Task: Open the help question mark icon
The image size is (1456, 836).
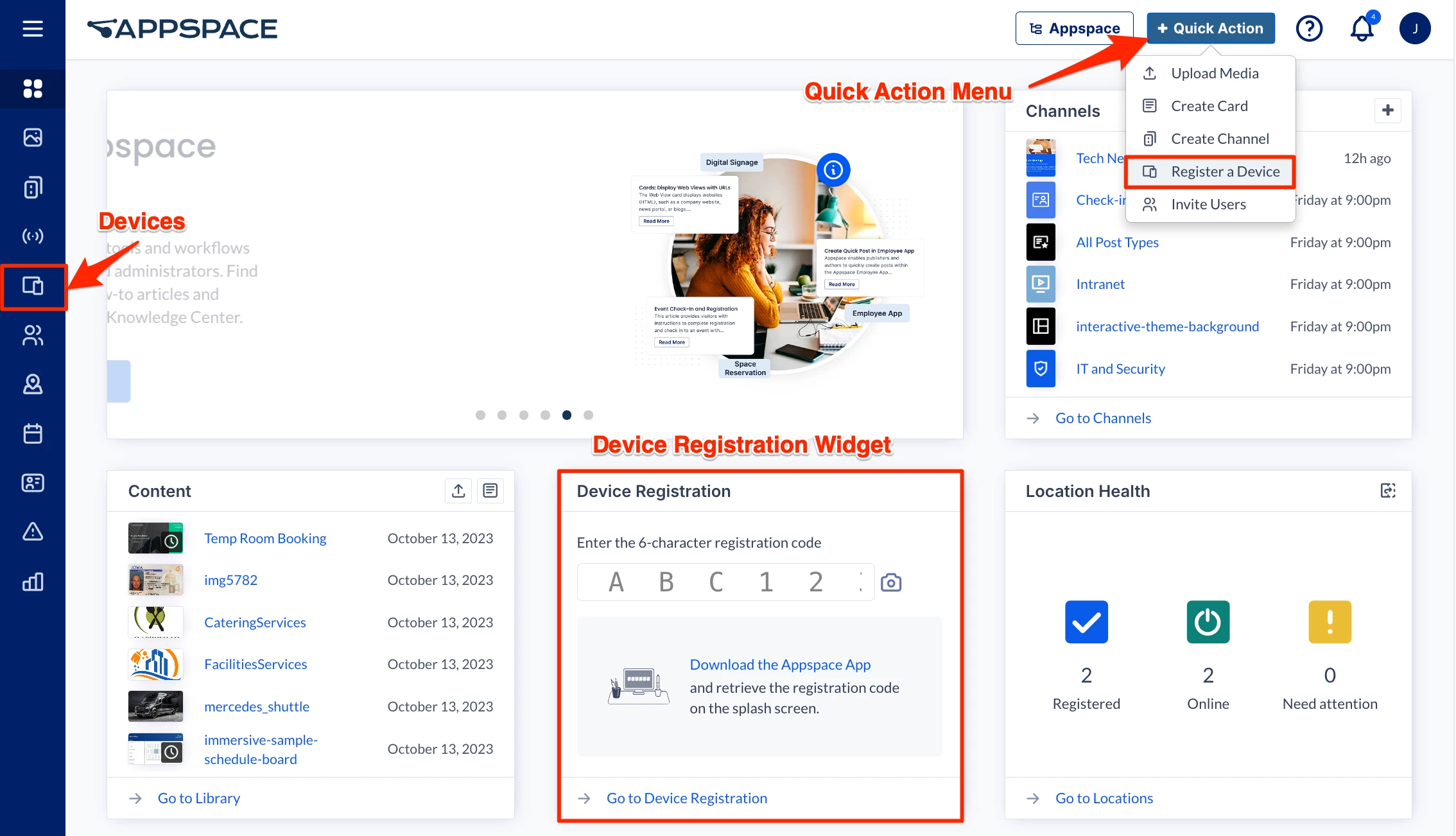Action: tap(1309, 29)
